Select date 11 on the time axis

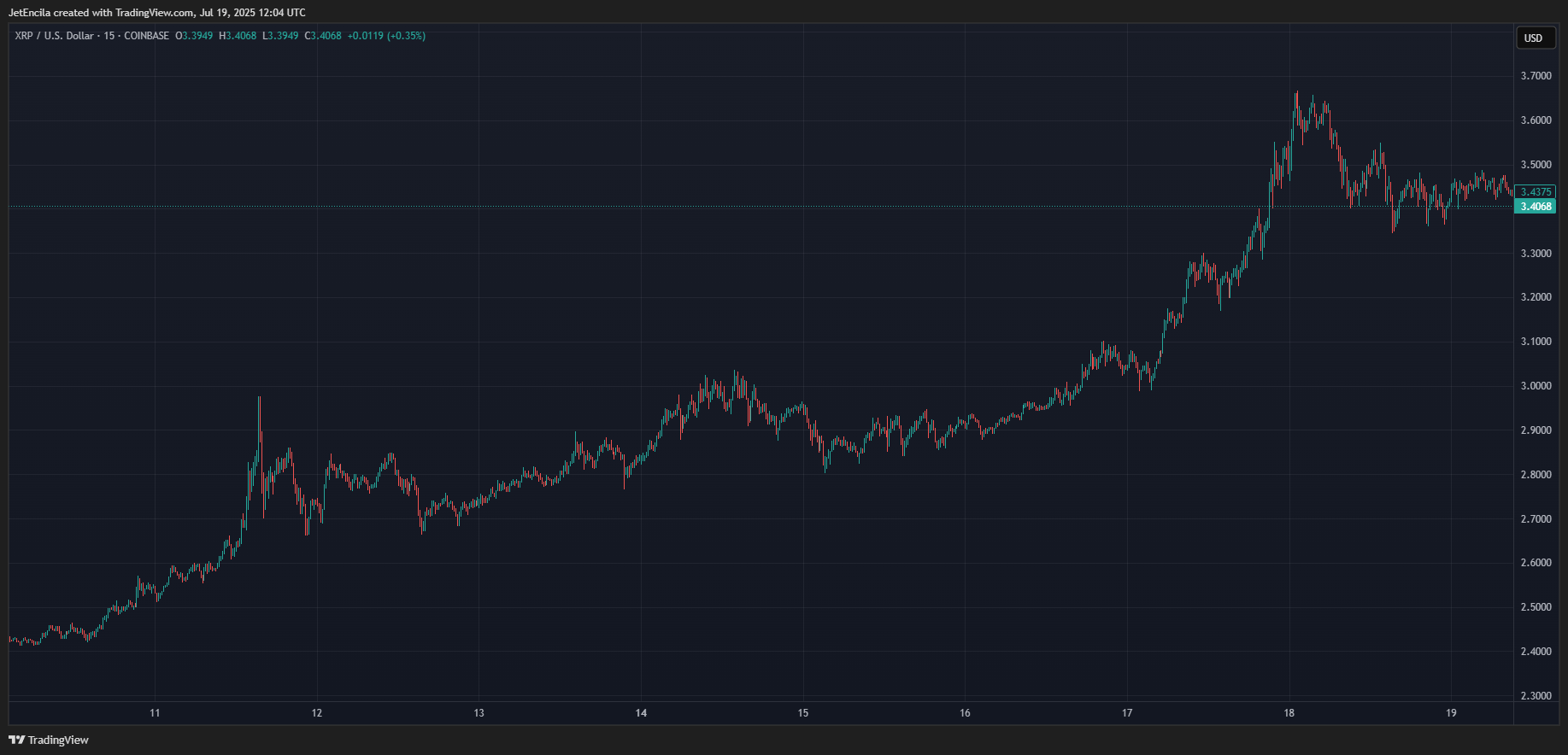[x=155, y=713]
